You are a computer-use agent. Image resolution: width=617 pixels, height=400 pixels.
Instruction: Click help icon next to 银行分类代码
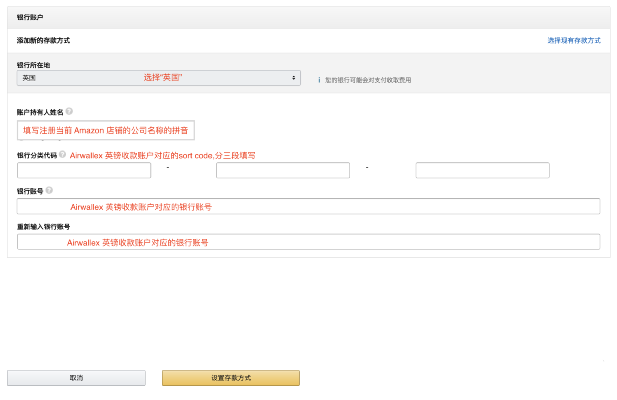(62, 155)
